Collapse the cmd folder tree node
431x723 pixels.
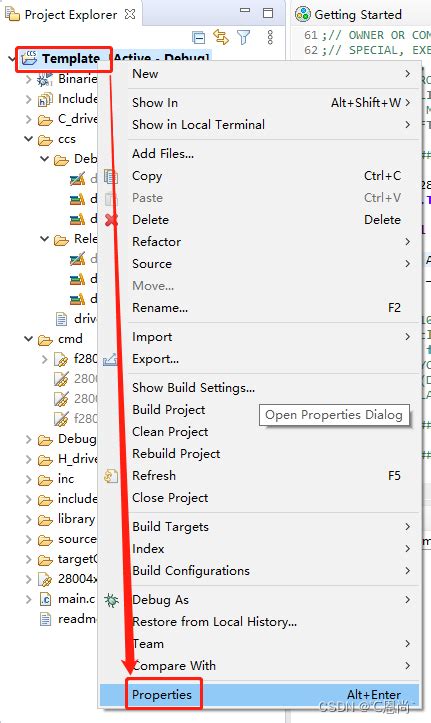coord(29,338)
